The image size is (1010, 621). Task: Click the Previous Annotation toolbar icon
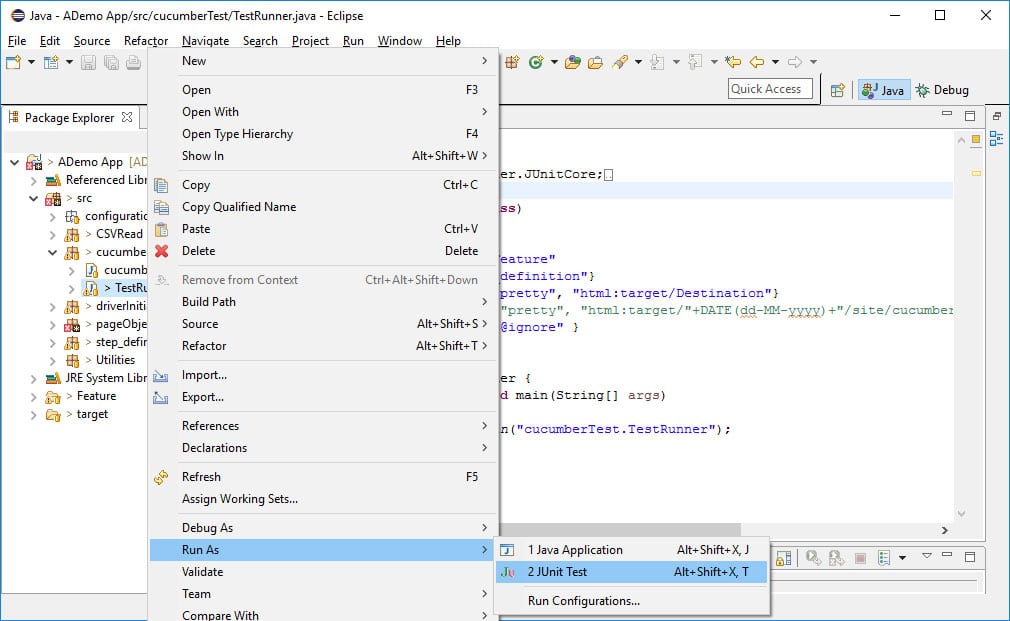pos(695,62)
